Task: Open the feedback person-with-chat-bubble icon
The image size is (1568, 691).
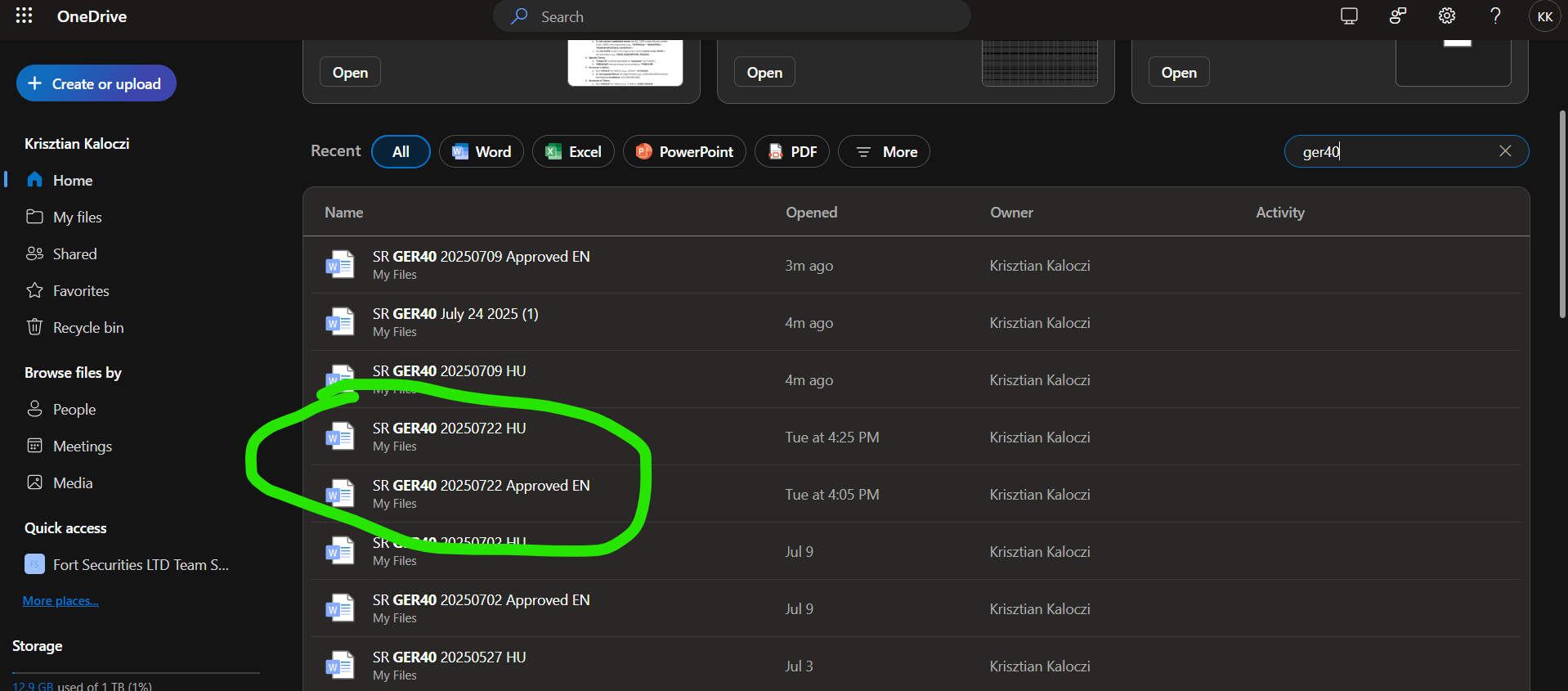Action: coord(1398,16)
